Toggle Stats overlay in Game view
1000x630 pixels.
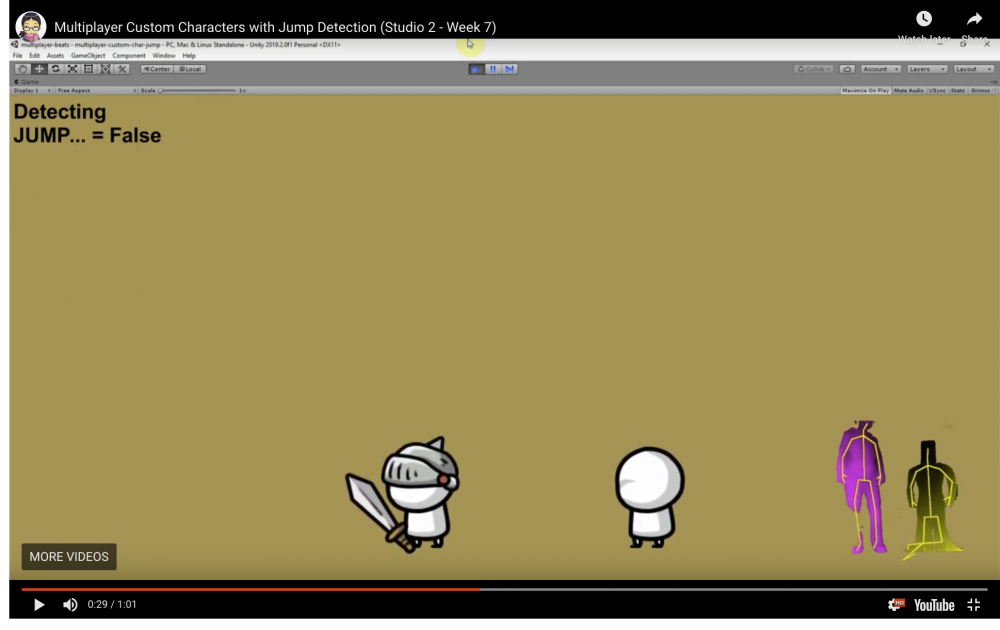(958, 91)
